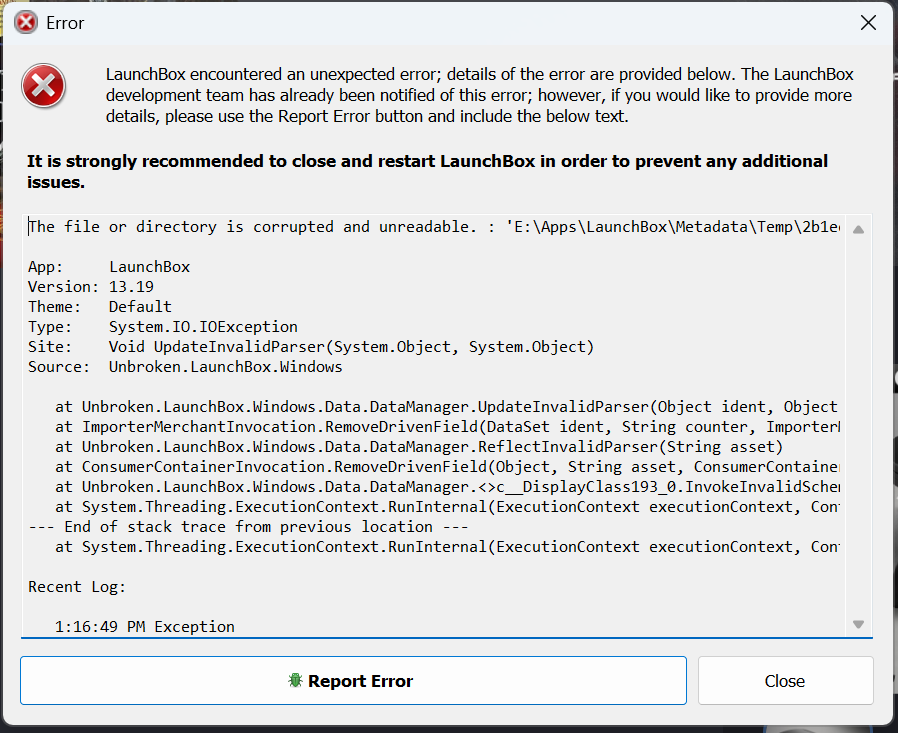
Task: Click the 'Recent Log:' line
Action: click(77, 586)
